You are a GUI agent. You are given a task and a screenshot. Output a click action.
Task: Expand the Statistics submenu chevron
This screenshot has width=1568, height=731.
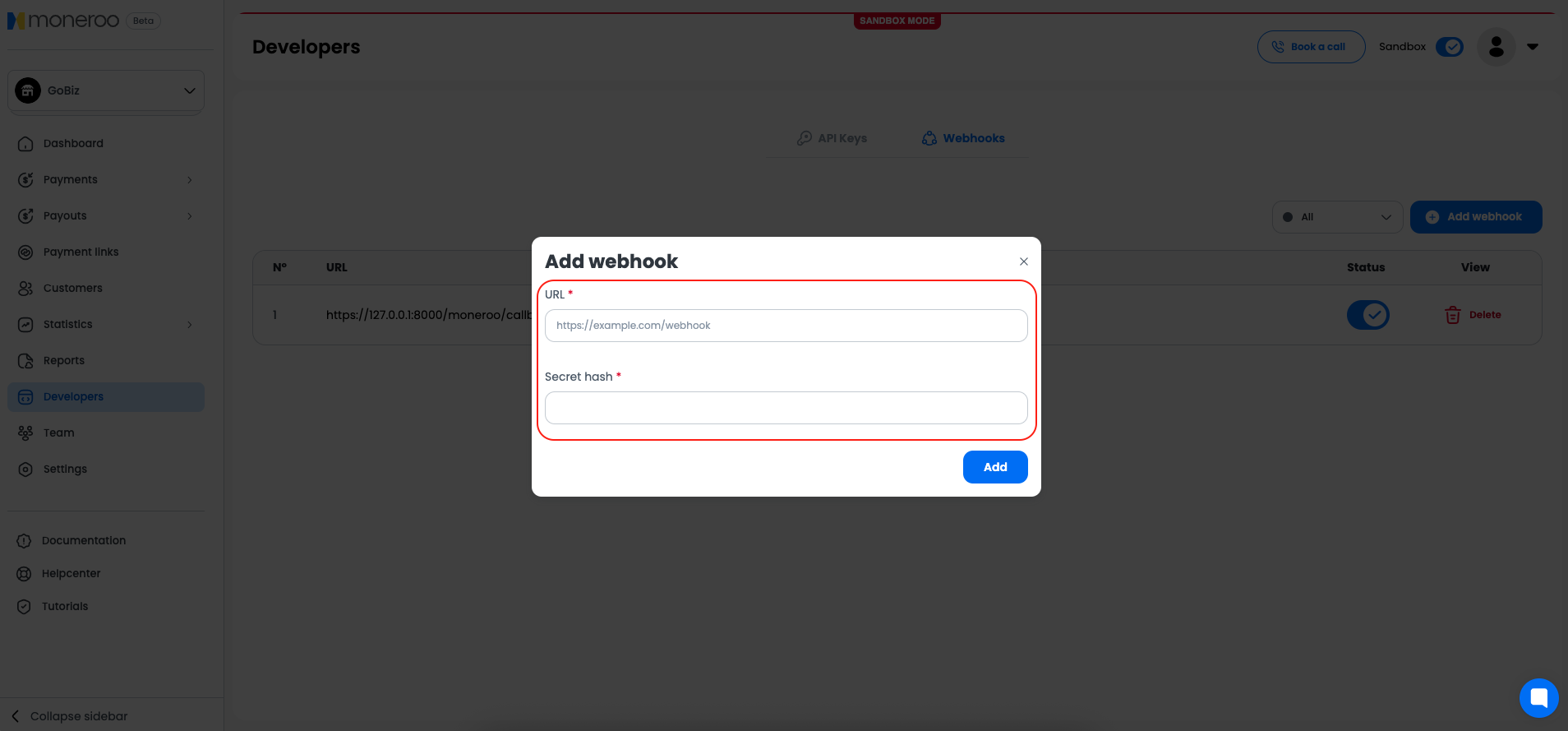(190, 325)
